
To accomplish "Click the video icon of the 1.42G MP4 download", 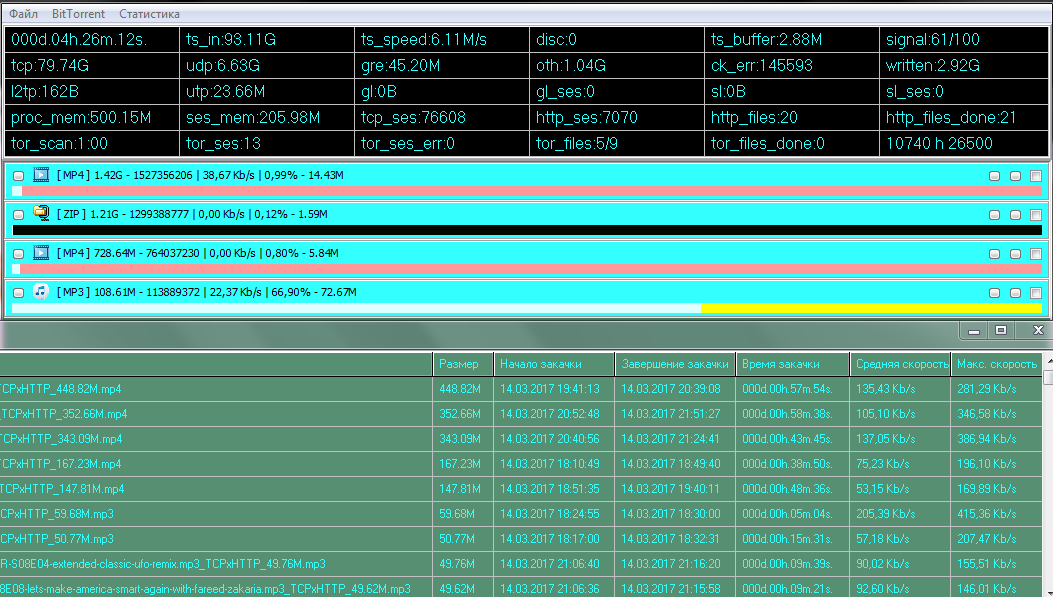I will point(41,174).
